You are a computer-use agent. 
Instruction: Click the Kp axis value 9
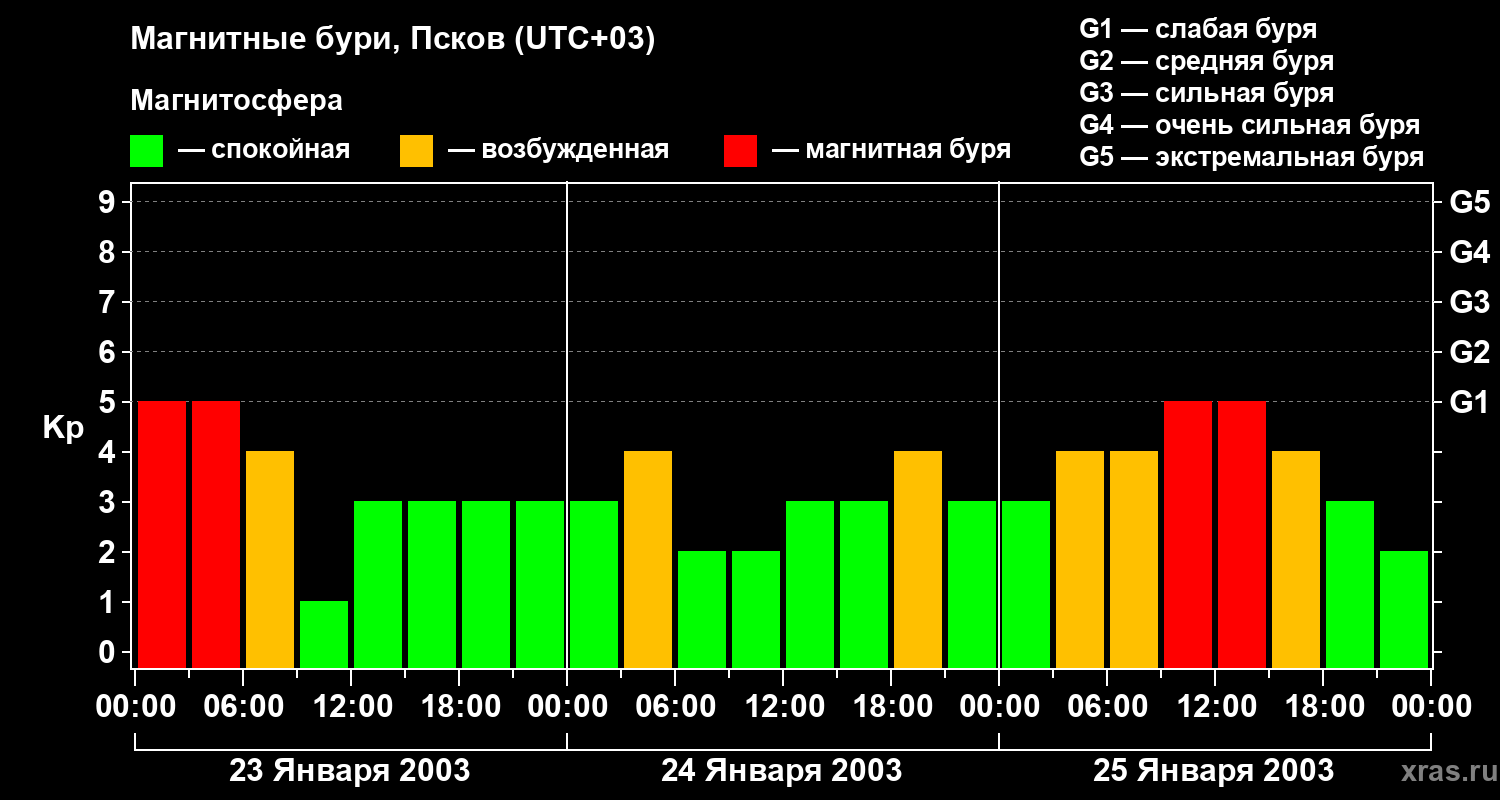pyautogui.click(x=109, y=202)
